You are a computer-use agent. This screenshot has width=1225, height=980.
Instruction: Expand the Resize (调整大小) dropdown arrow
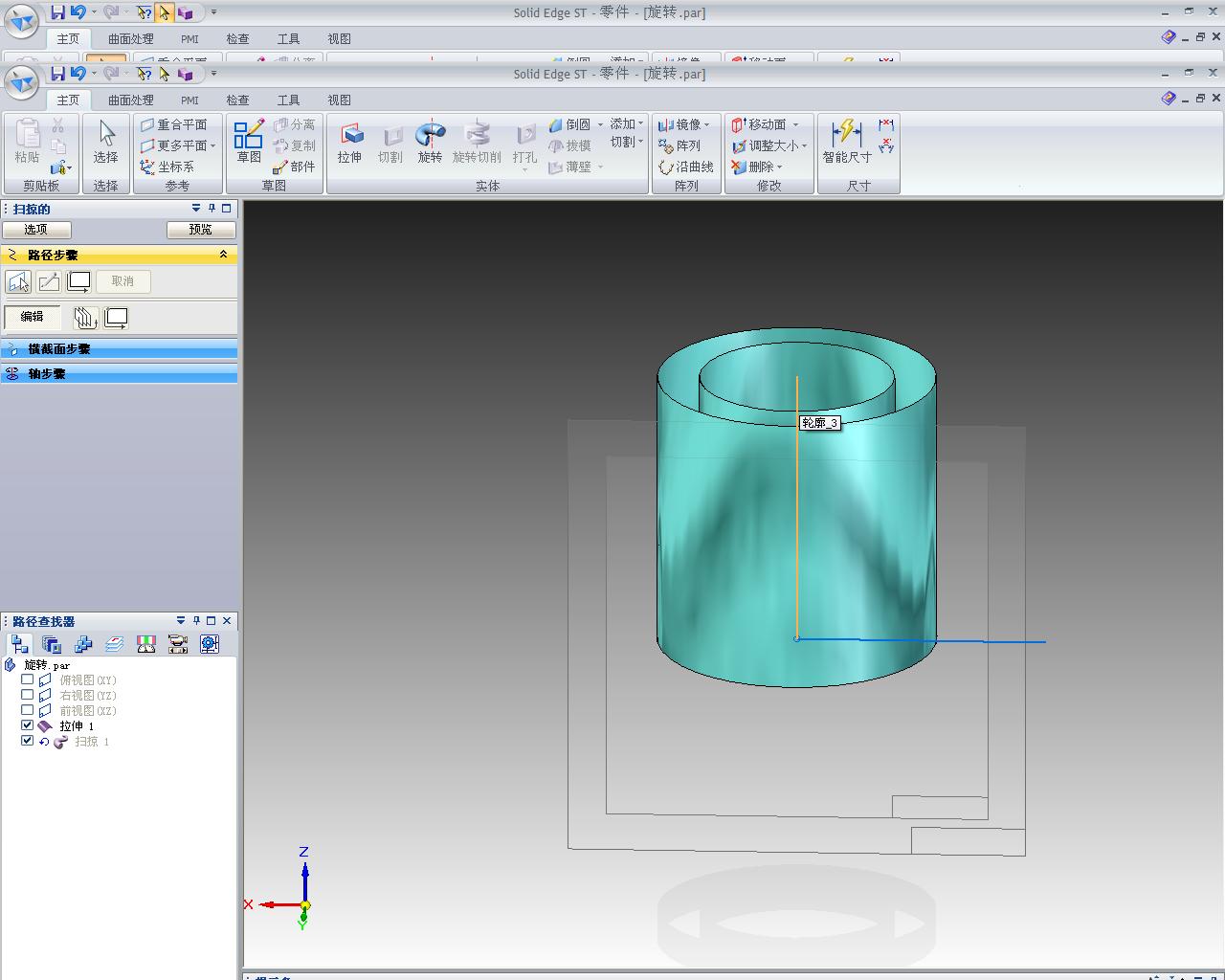pos(805,146)
